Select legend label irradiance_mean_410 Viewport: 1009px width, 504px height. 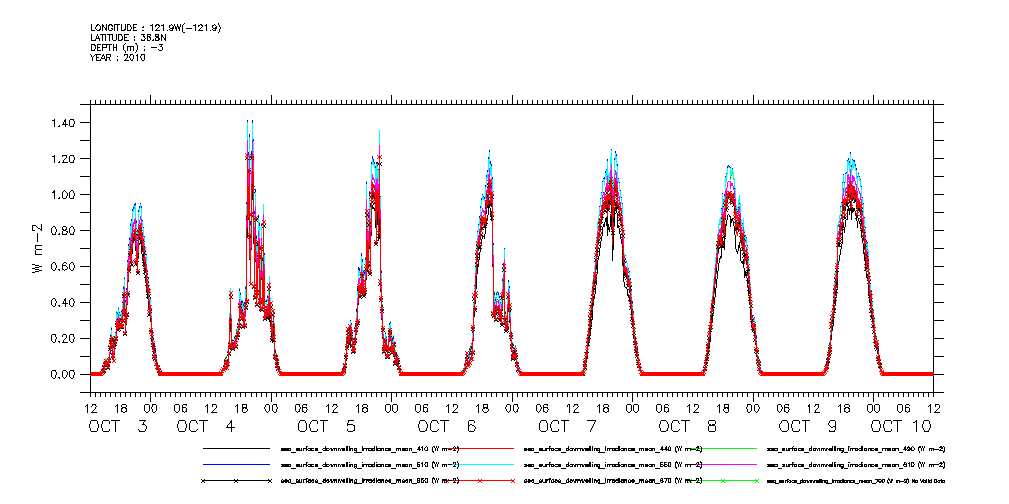tap(370, 448)
